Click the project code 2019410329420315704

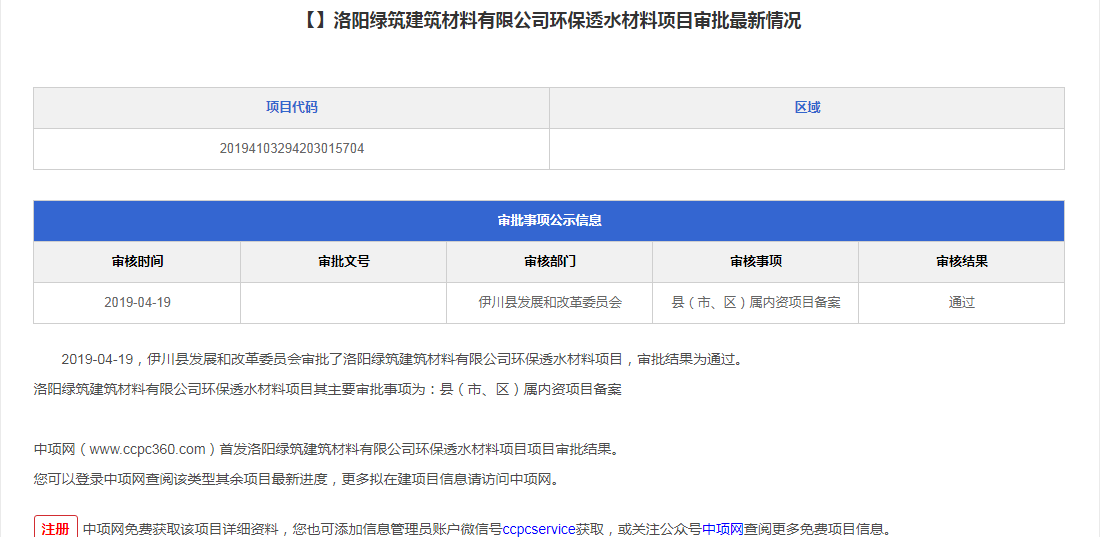[291, 149]
